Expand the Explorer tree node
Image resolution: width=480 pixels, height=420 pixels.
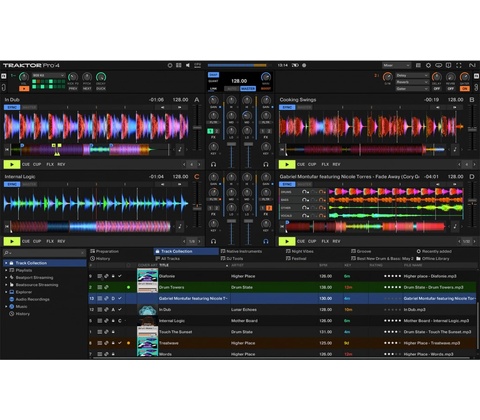(6, 292)
